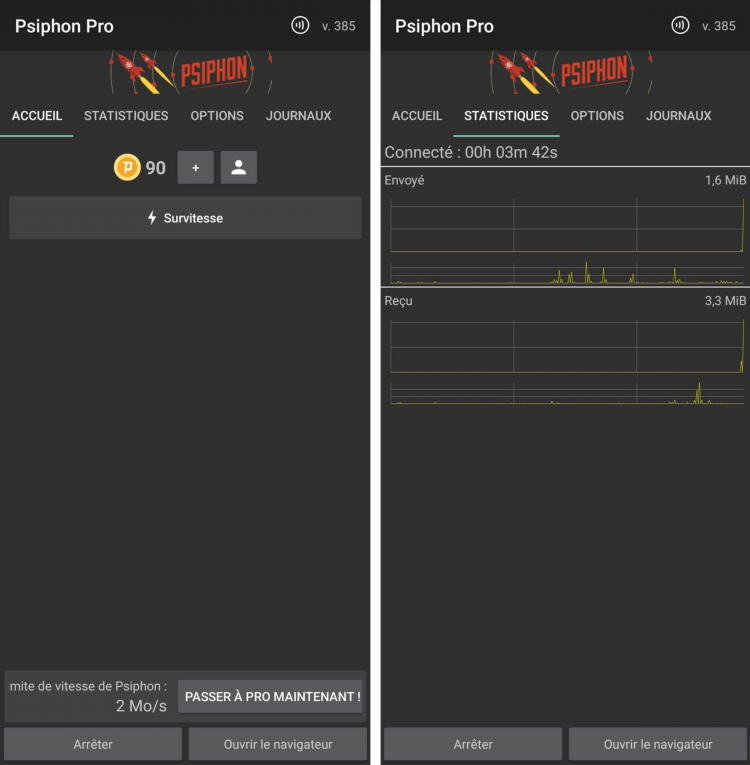Tap Psiphon Pro title on left screen
The width and height of the screenshot is (750, 765).
coord(64,26)
